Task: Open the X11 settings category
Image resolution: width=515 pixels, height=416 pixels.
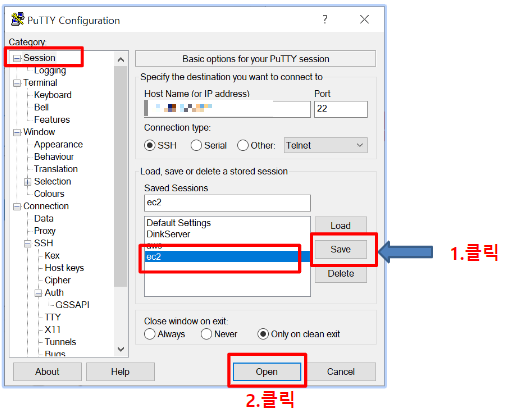Action: click(x=53, y=330)
